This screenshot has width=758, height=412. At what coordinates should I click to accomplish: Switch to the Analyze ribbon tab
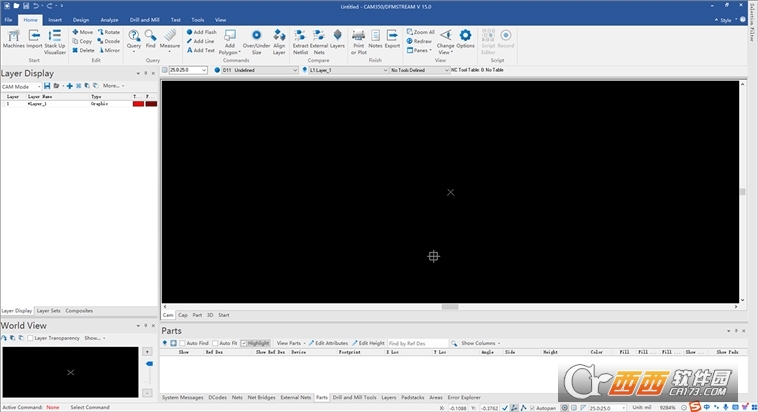pos(109,20)
